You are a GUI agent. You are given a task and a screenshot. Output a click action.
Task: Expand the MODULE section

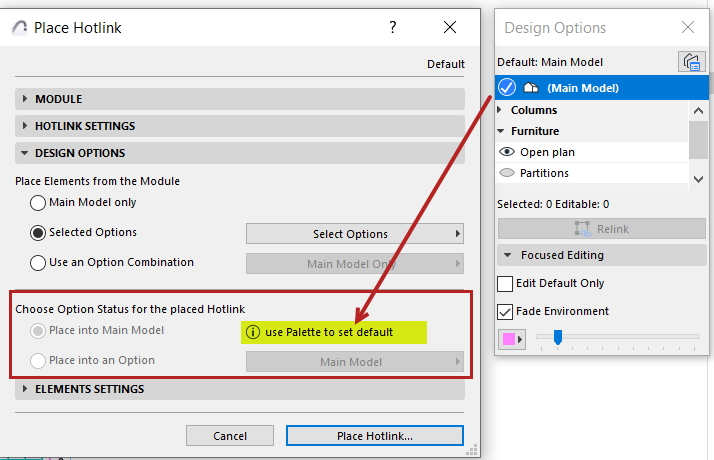point(25,99)
